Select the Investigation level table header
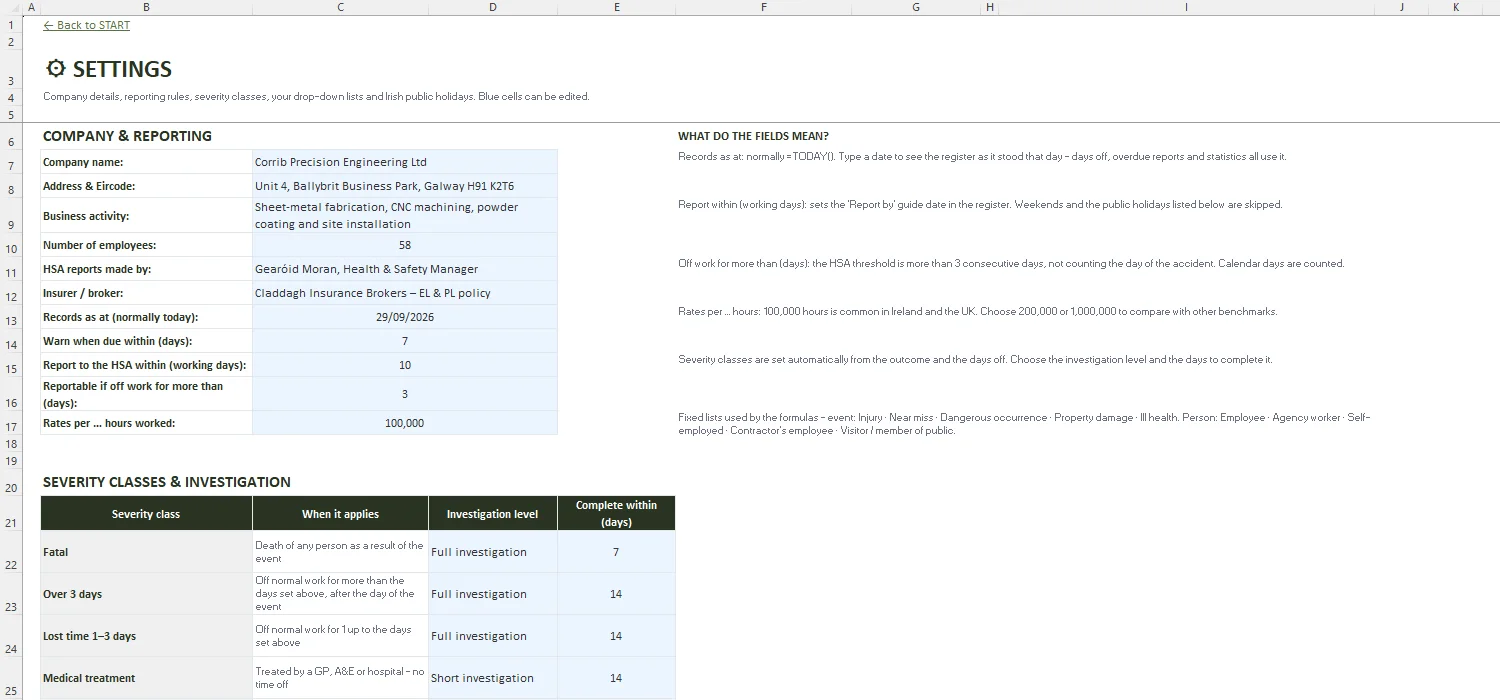 (x=492, y=514)
